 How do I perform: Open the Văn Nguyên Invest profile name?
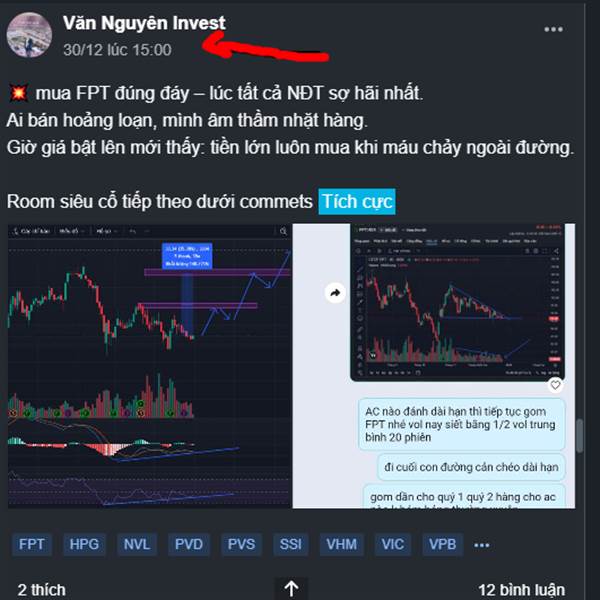coord(144,23)
